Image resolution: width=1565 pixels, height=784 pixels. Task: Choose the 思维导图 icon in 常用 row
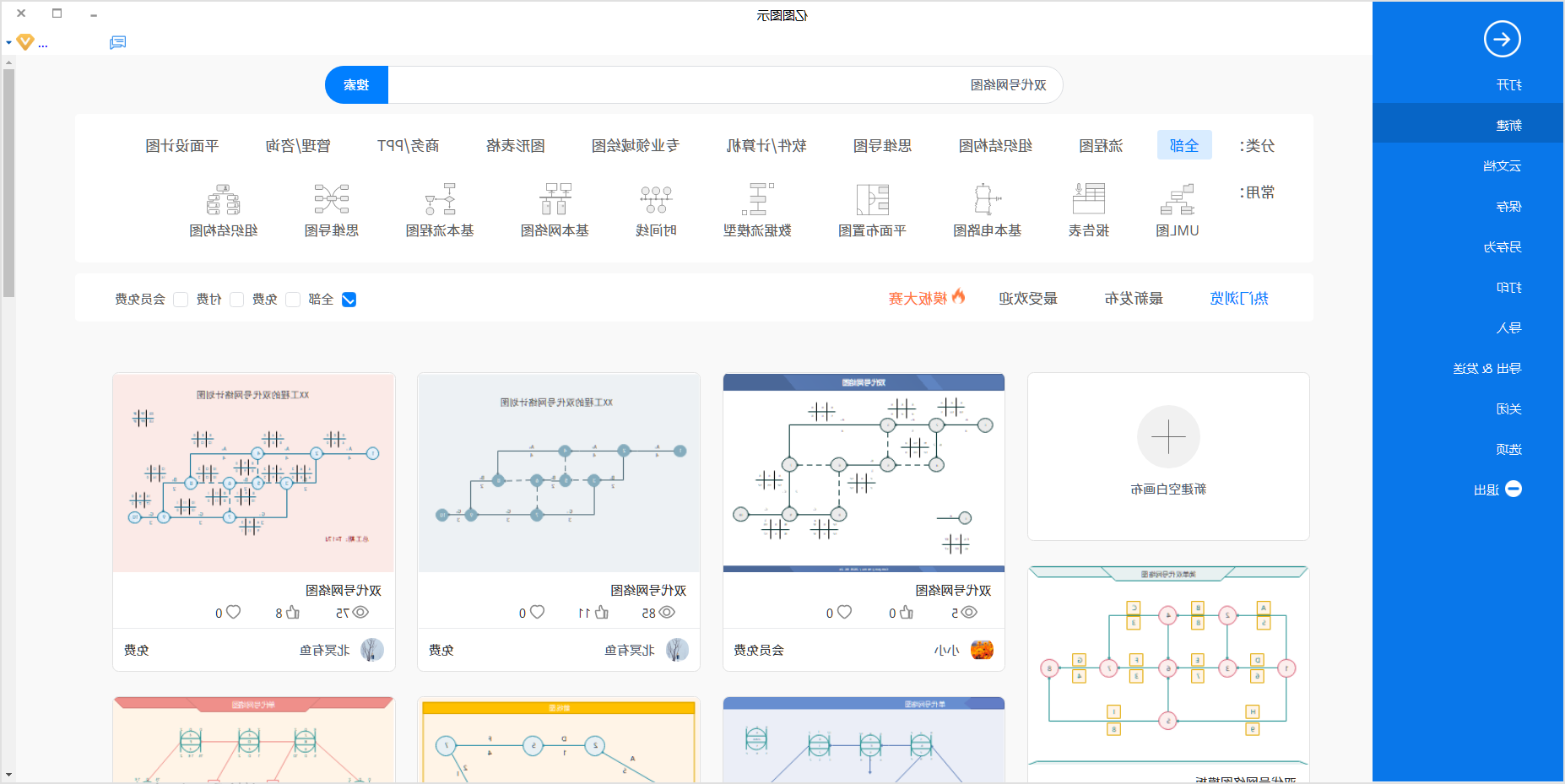(x=332, y=199)
